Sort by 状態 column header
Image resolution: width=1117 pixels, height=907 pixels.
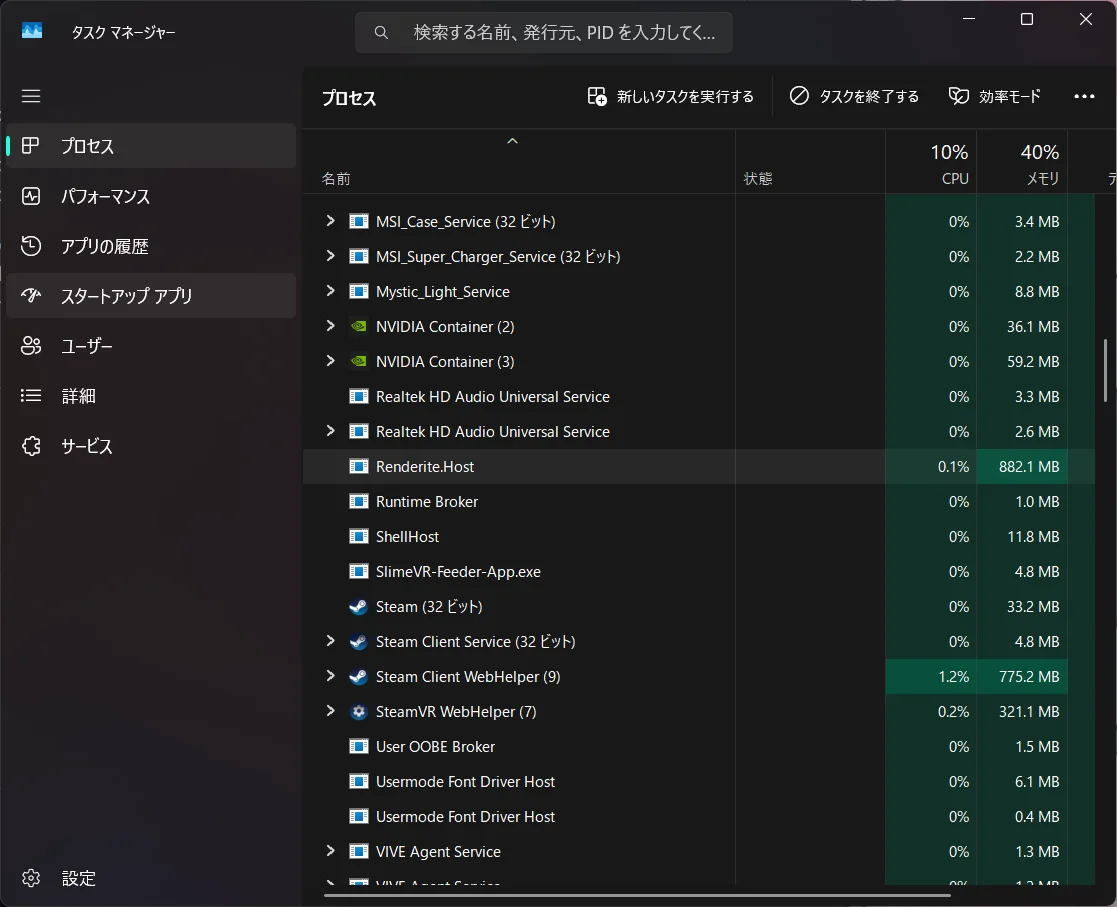(811, 162)
